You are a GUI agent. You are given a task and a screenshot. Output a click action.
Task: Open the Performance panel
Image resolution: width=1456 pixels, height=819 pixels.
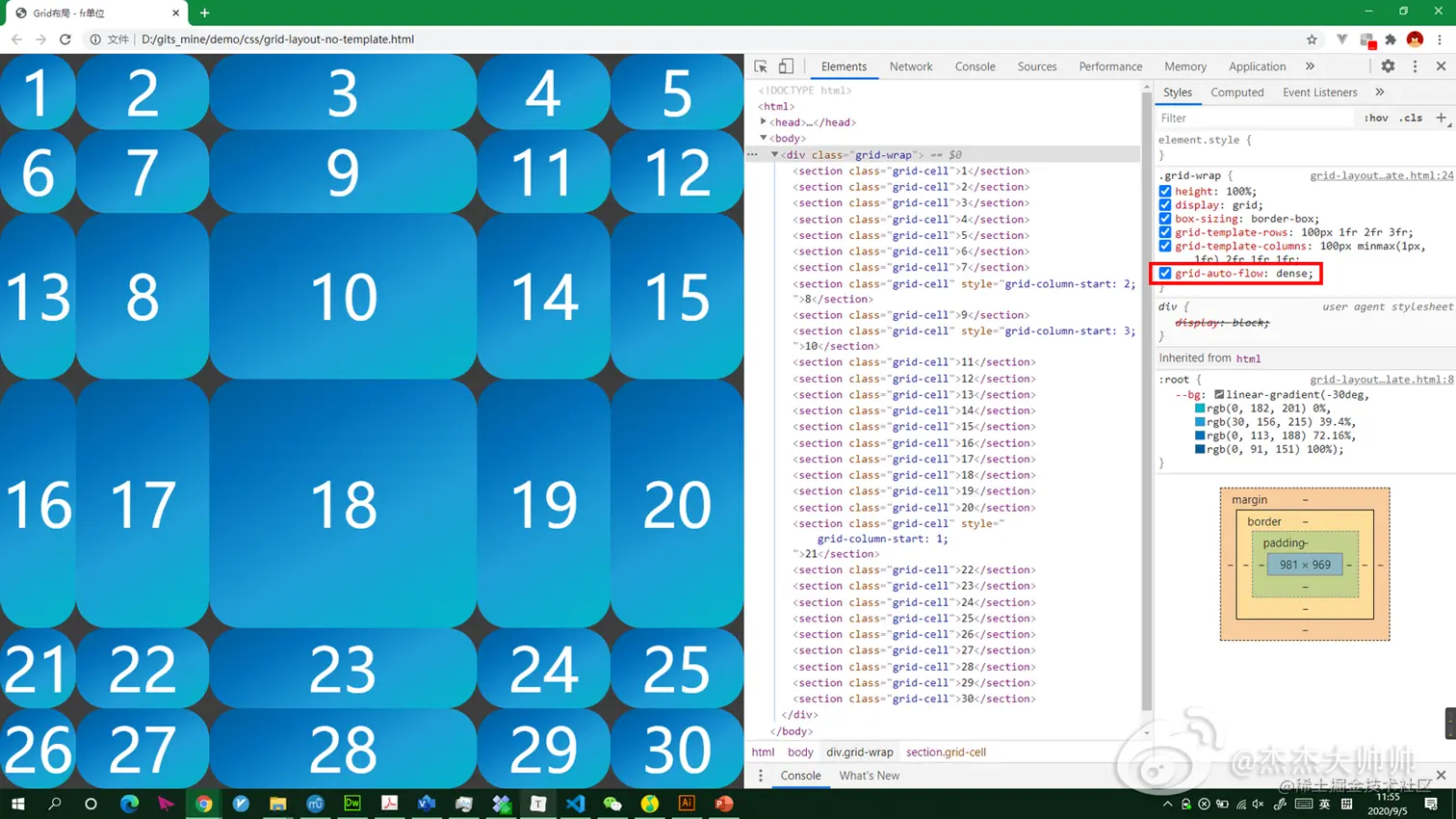(x=1110, y=66)
